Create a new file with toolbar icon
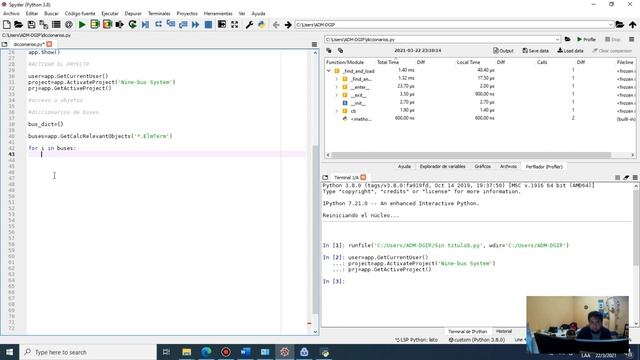The height and width of the screenshot is (360, 640). point(7,25)
